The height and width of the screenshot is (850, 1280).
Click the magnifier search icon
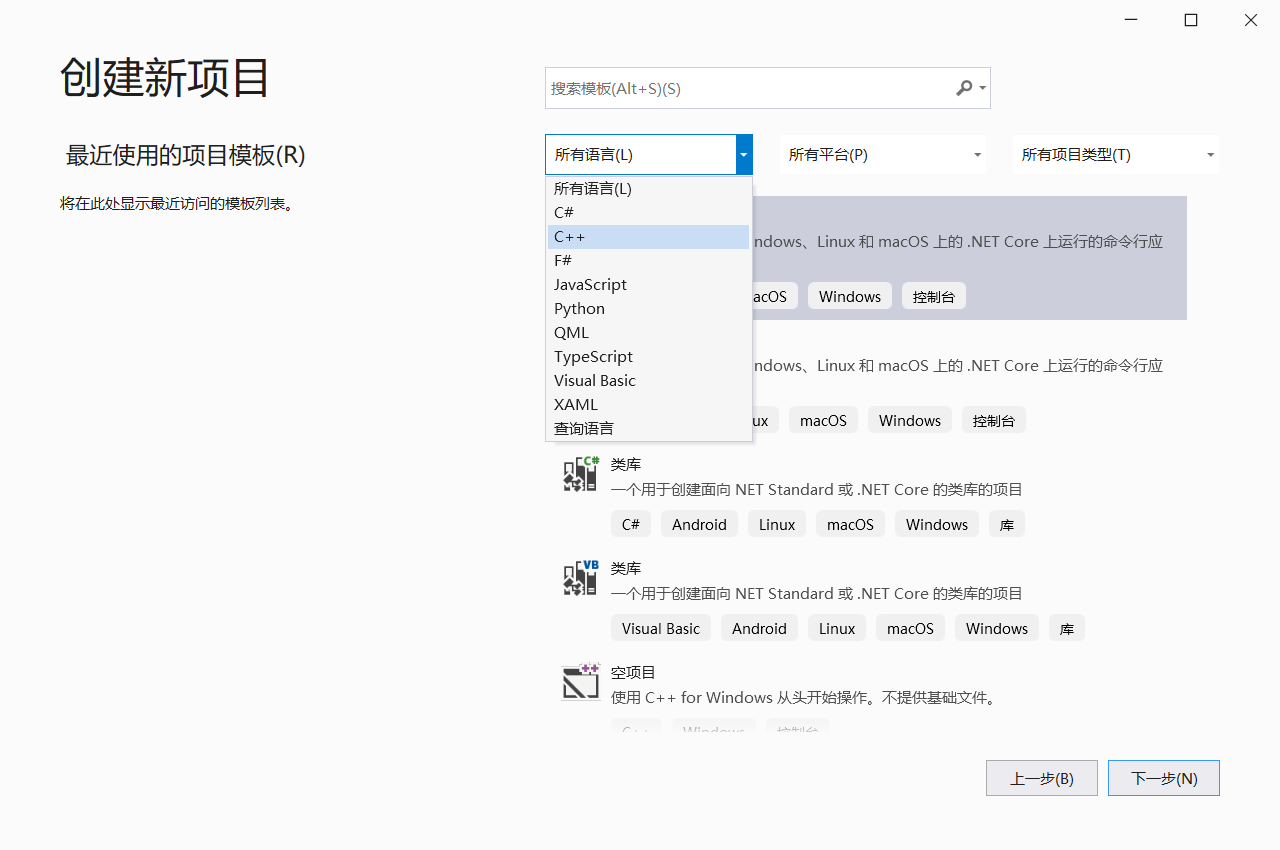(x=964, y=88)
